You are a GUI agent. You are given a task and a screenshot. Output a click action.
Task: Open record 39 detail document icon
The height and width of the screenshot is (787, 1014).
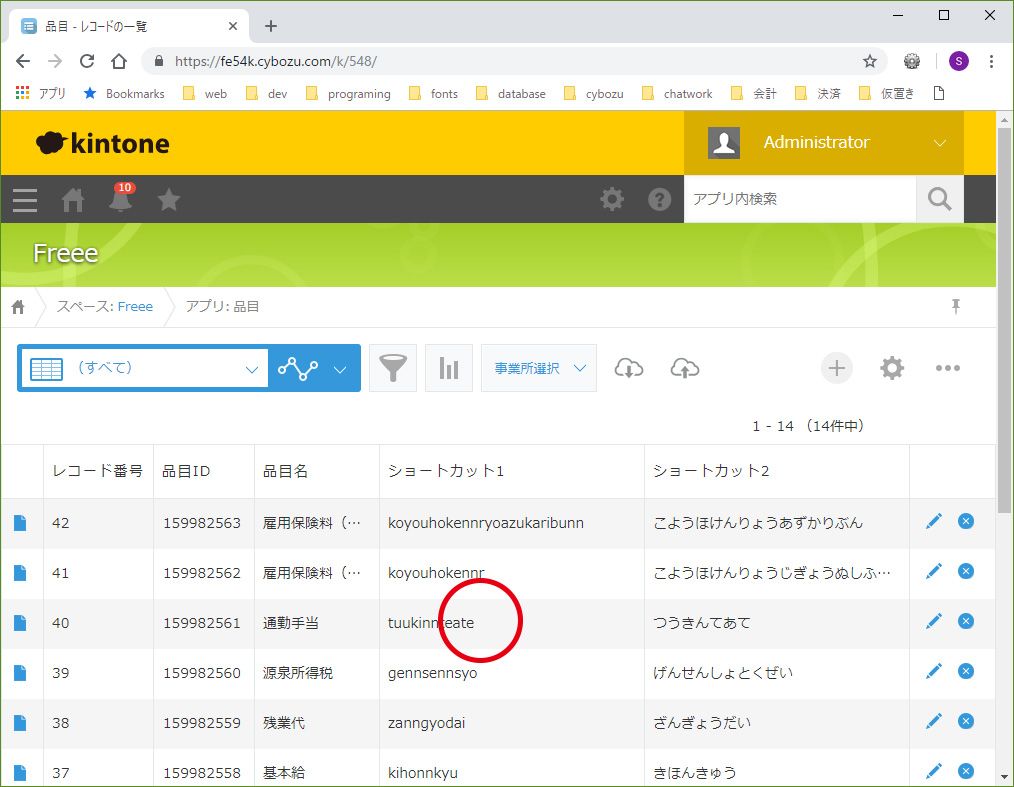point(20,673)
